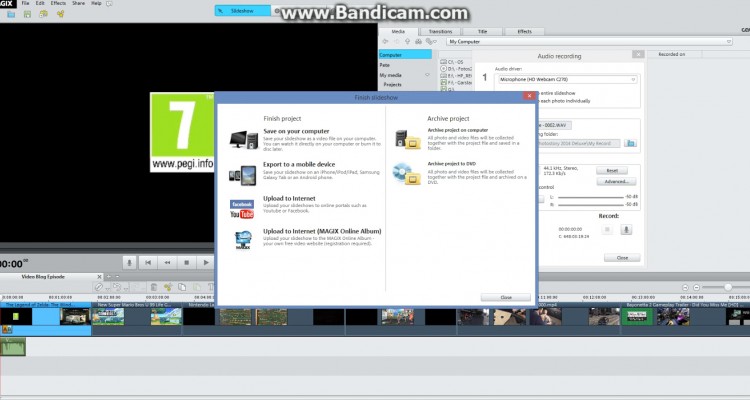Click the small icon beside Help menu

pos(110,3)
